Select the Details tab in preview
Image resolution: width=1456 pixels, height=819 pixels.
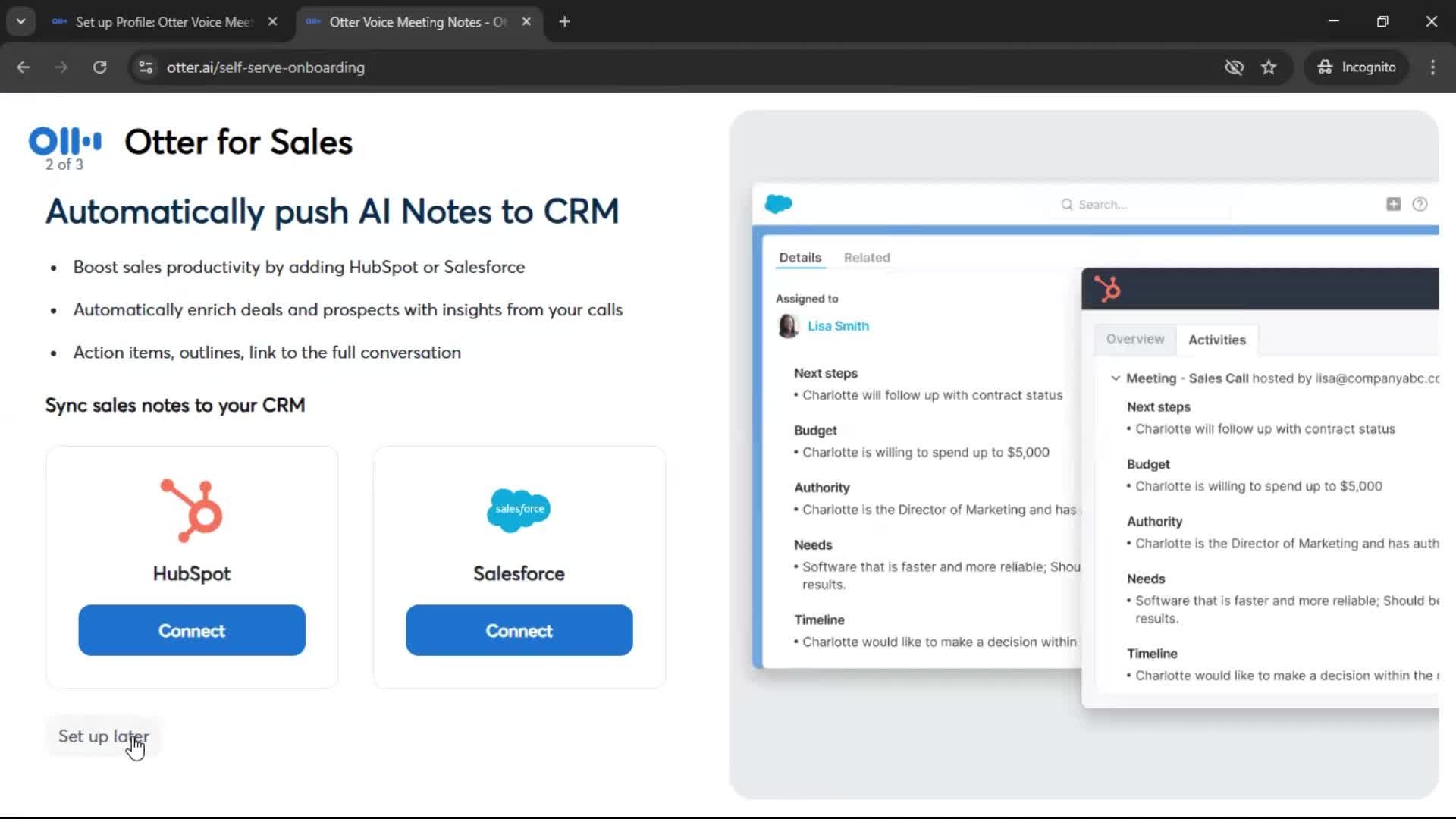tap(800, 257)
